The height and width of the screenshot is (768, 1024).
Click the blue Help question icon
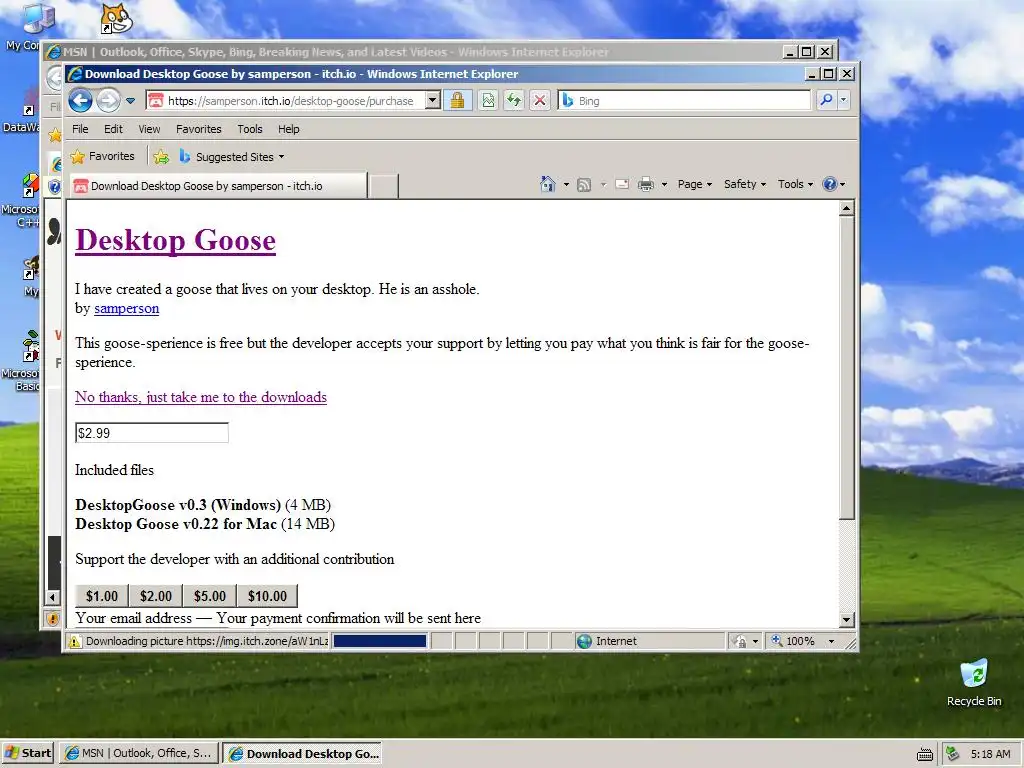pyautogui.click(x=830, y=184)
